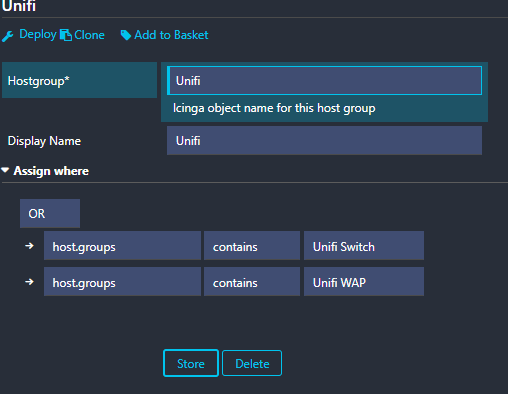Open host.groups dropdown in Unifi Switch row
Screen dimensions: 508x394
pyautogui.click(x=122, y=246)
